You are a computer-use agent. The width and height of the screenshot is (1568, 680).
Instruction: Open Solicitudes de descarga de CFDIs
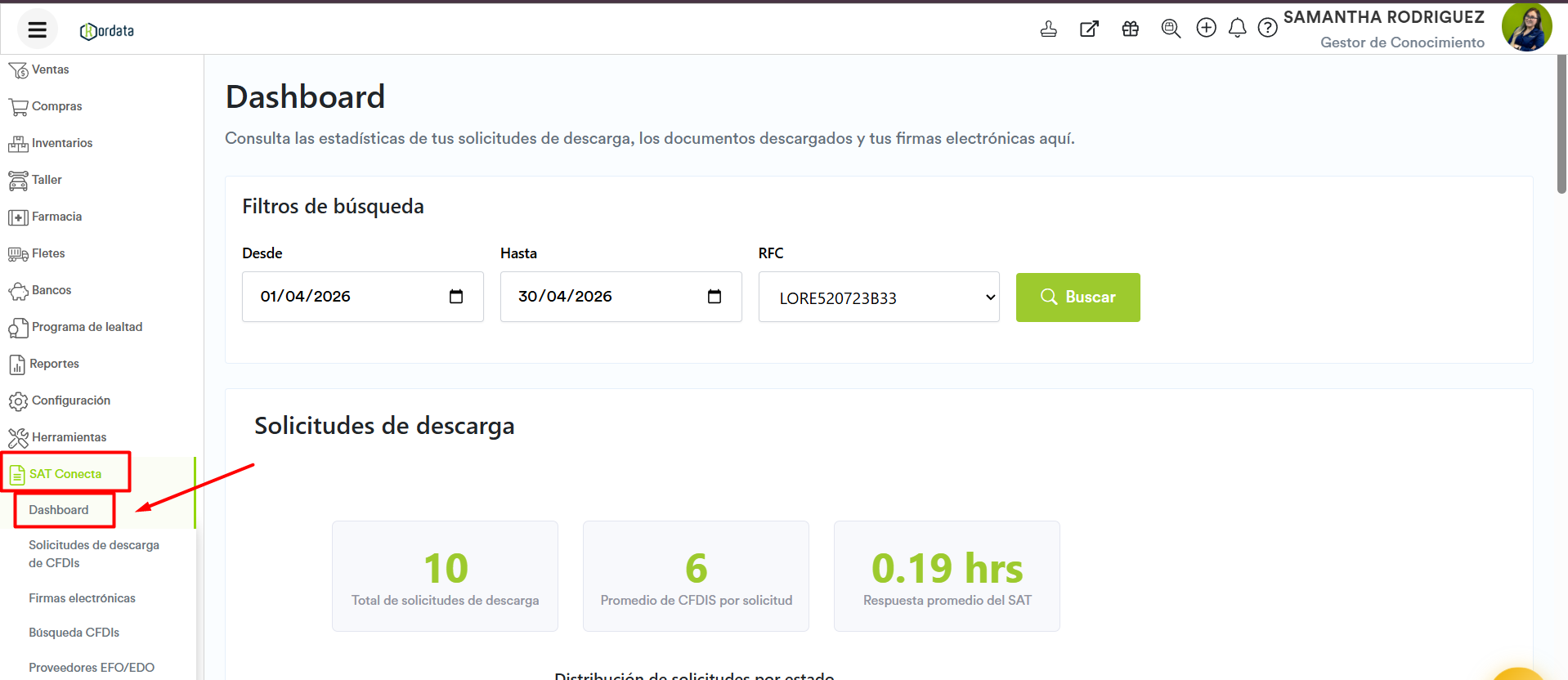pyautogui.click(x=94, y=554)
